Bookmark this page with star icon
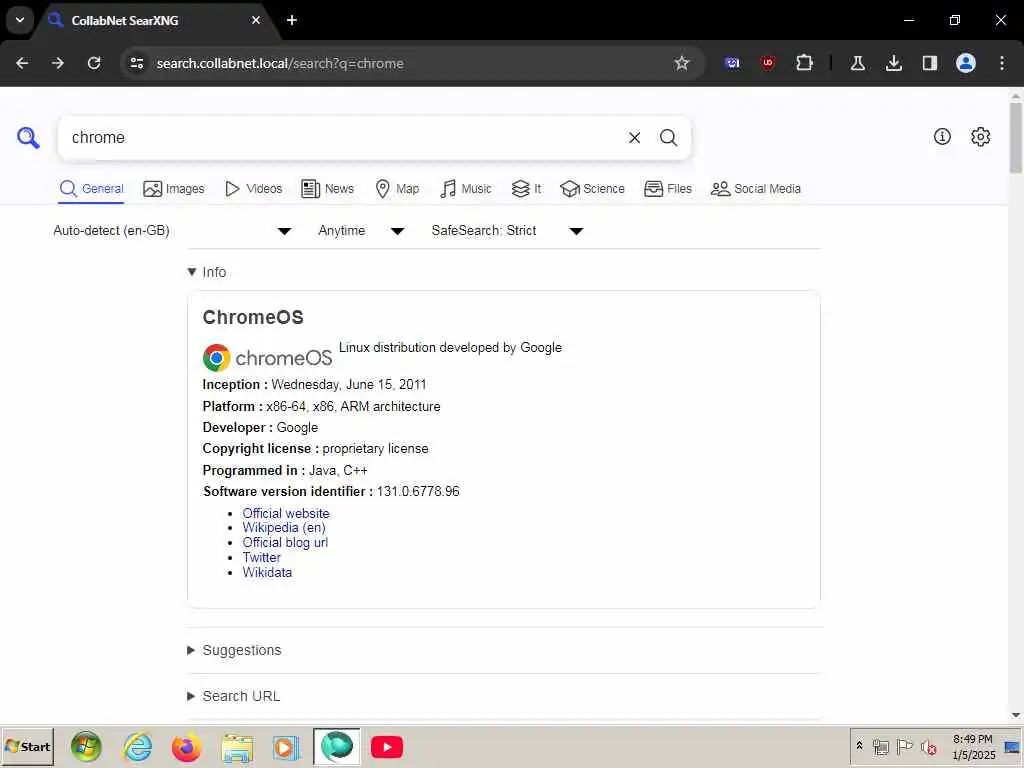Image resolution: width=1024 pixels, height=768 pixels. tap(682, 63)
